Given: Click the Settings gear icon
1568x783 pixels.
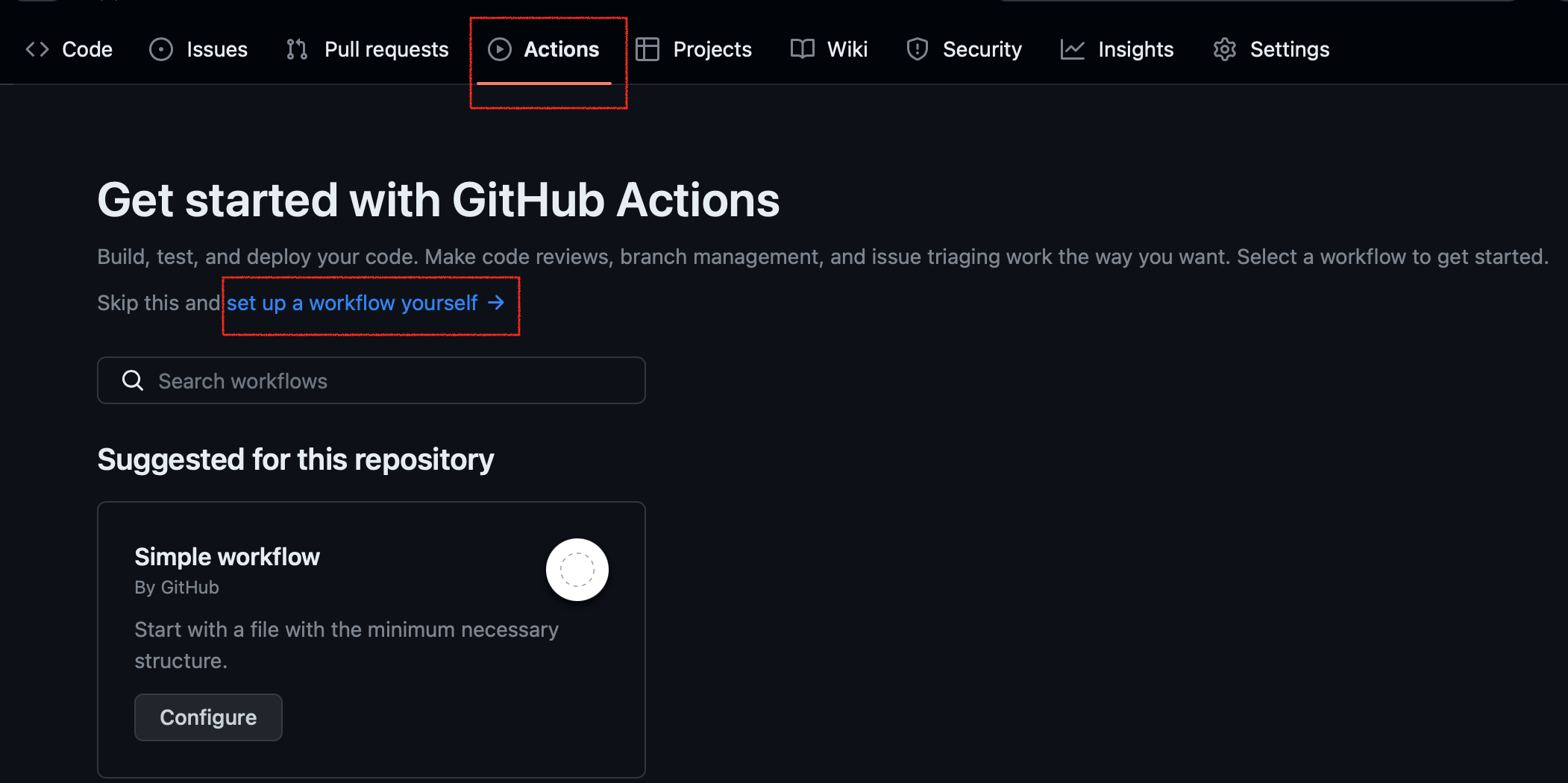Looking at the screenshot, I should [1224, 49].
